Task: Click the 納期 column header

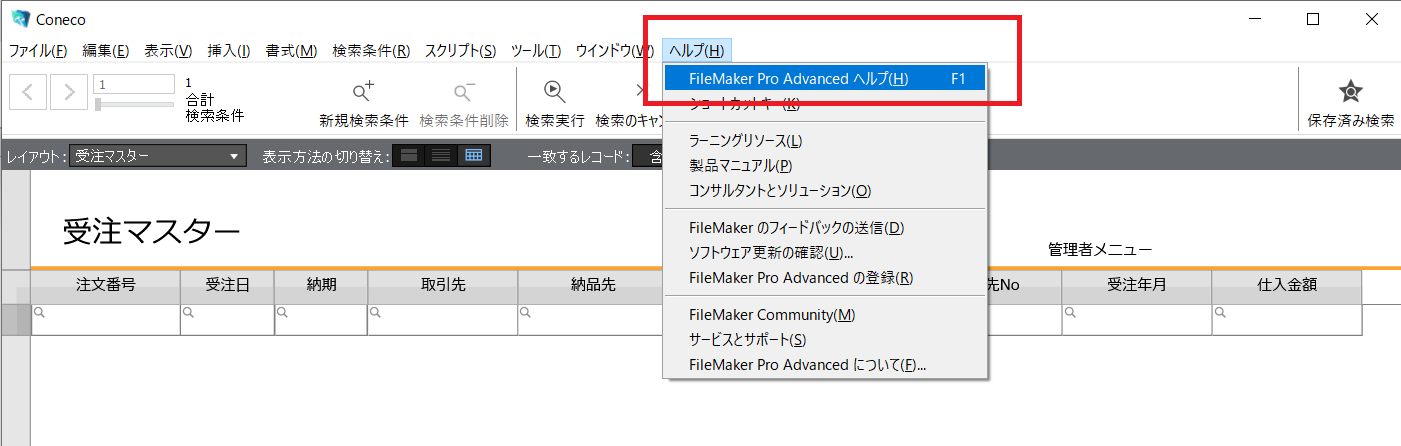Action: [x=321, y=285]
